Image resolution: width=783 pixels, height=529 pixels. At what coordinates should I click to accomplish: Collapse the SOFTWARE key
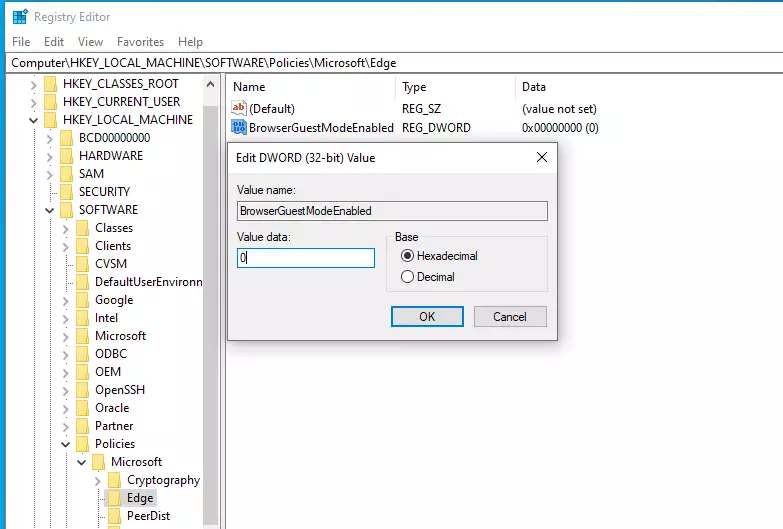[x=49, y=210]
